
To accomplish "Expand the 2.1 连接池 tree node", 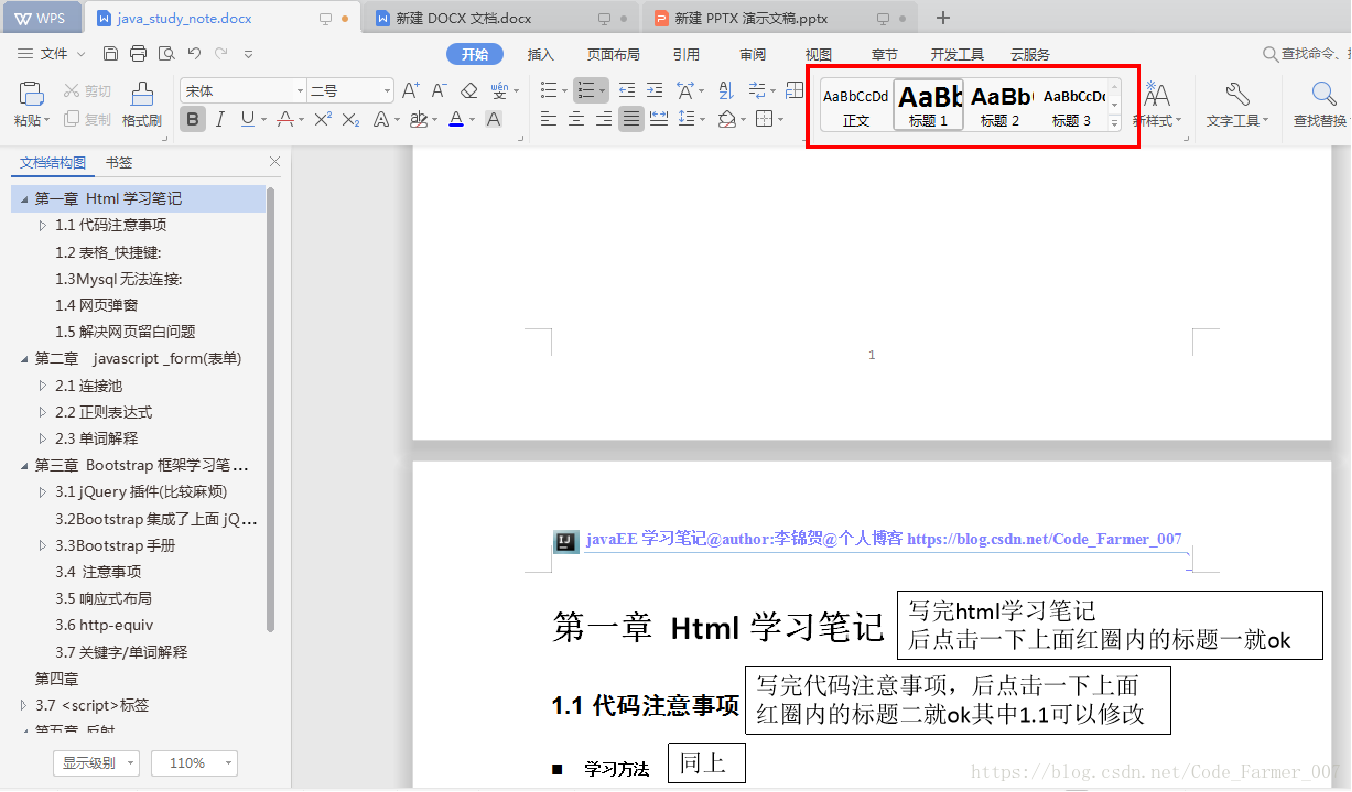I will [x=43, y=385].
